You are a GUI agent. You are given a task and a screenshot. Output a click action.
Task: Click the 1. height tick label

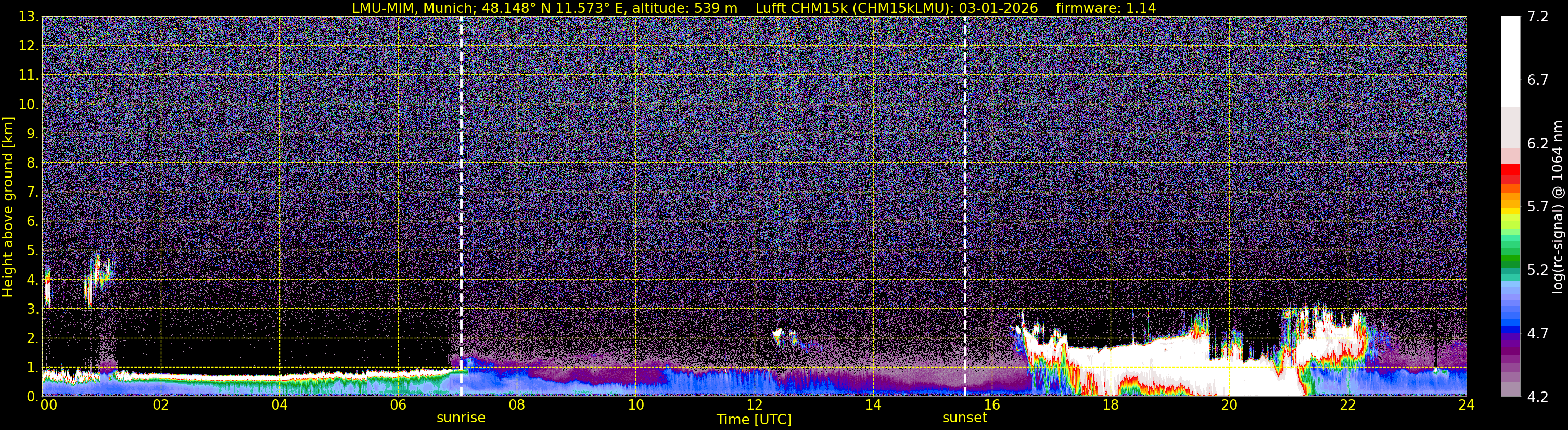point(33,367)
